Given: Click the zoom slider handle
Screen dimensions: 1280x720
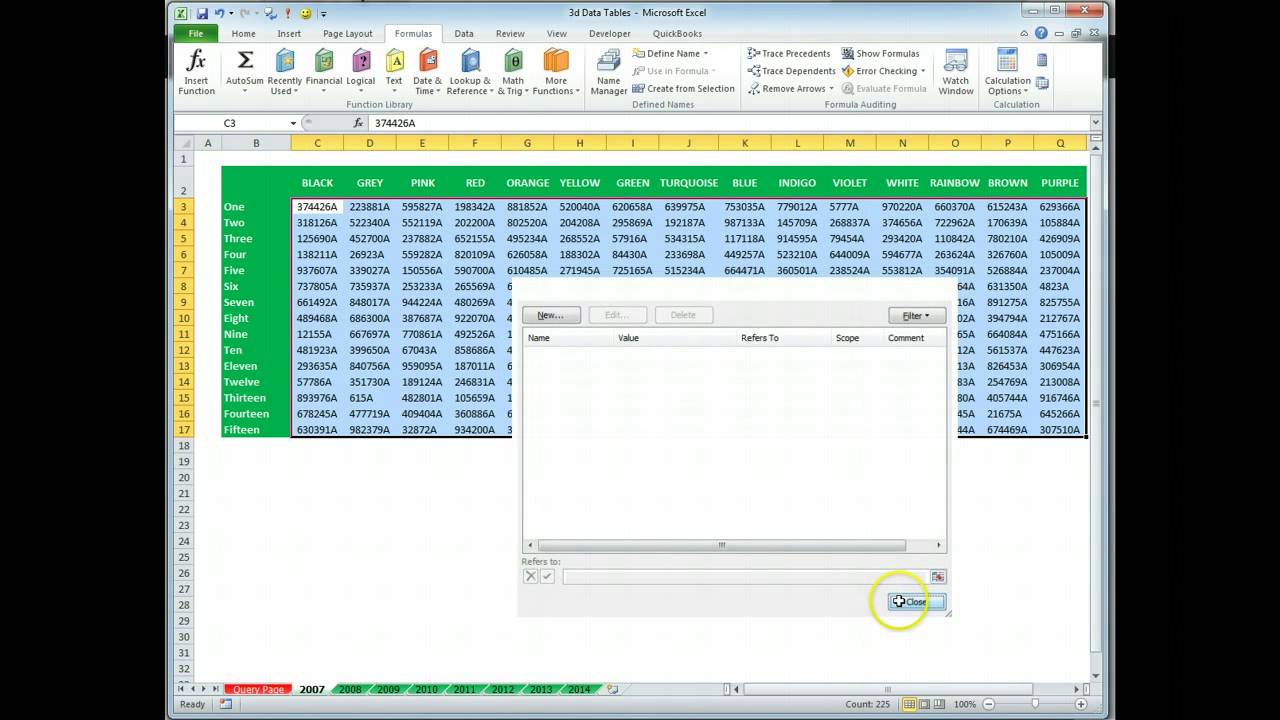Looking at the screenshot, I should pos(1034,704).
